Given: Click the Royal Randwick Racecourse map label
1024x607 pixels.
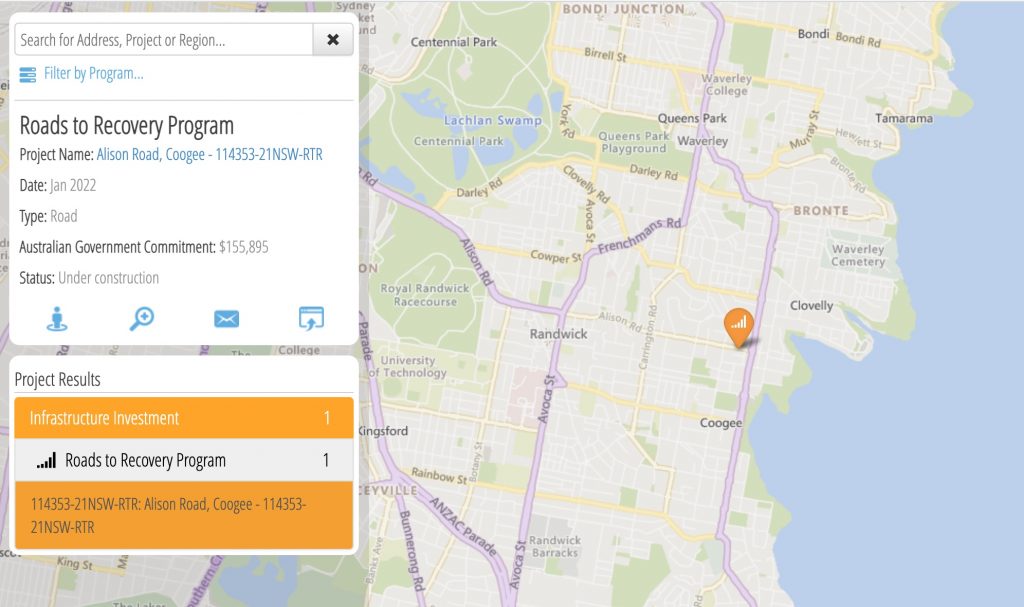Looking at the screenshot, I should click(425, 295).
